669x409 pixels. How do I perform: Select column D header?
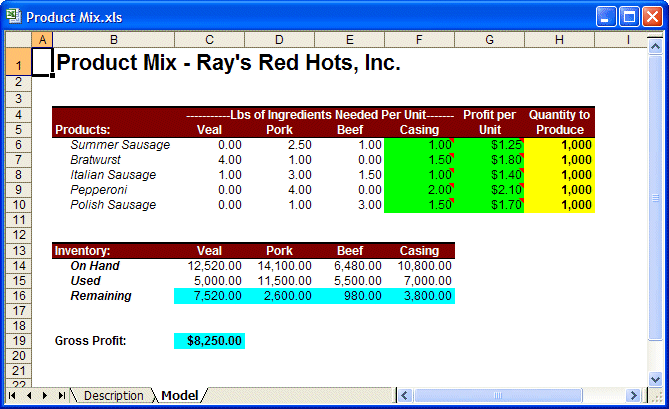click(279, 40)
